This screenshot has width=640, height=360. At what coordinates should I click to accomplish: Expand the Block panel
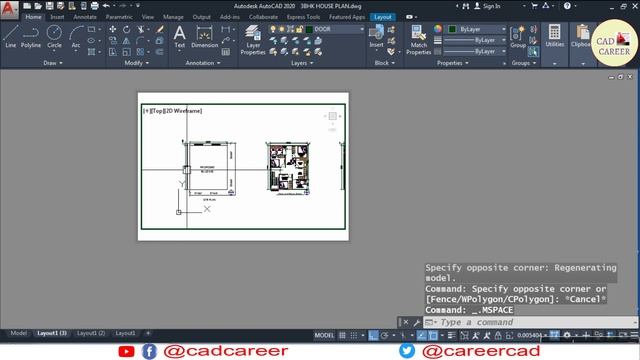pyautogui.click(x=384, y=63)
